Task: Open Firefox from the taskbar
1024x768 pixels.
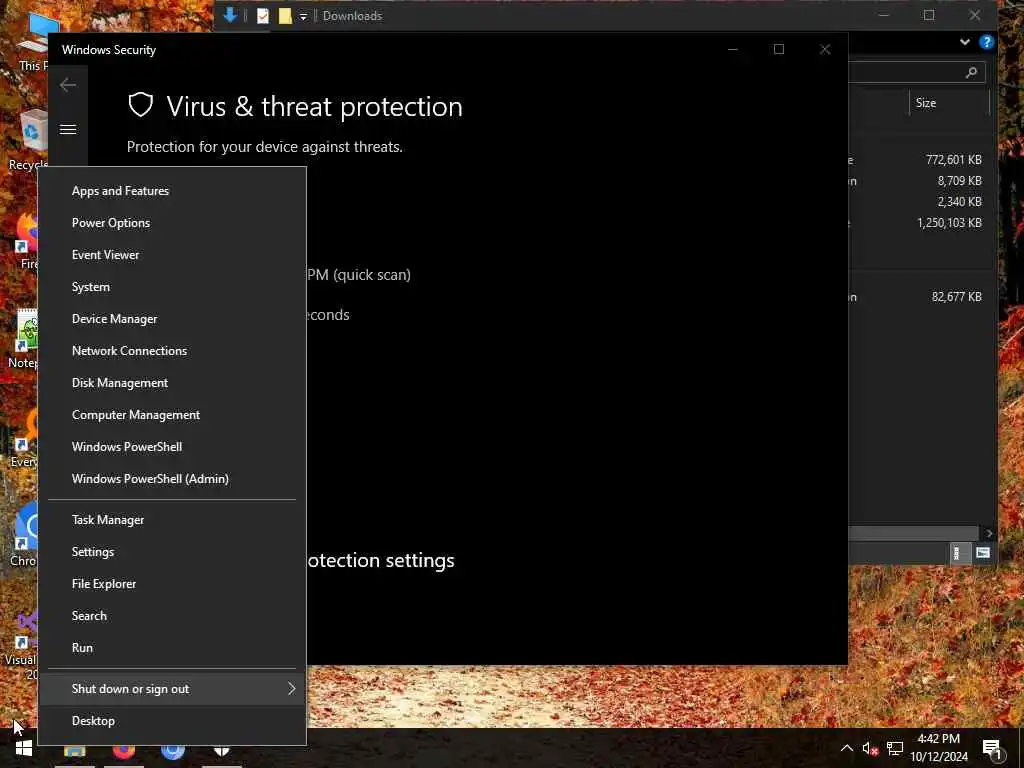Action: 123,751
